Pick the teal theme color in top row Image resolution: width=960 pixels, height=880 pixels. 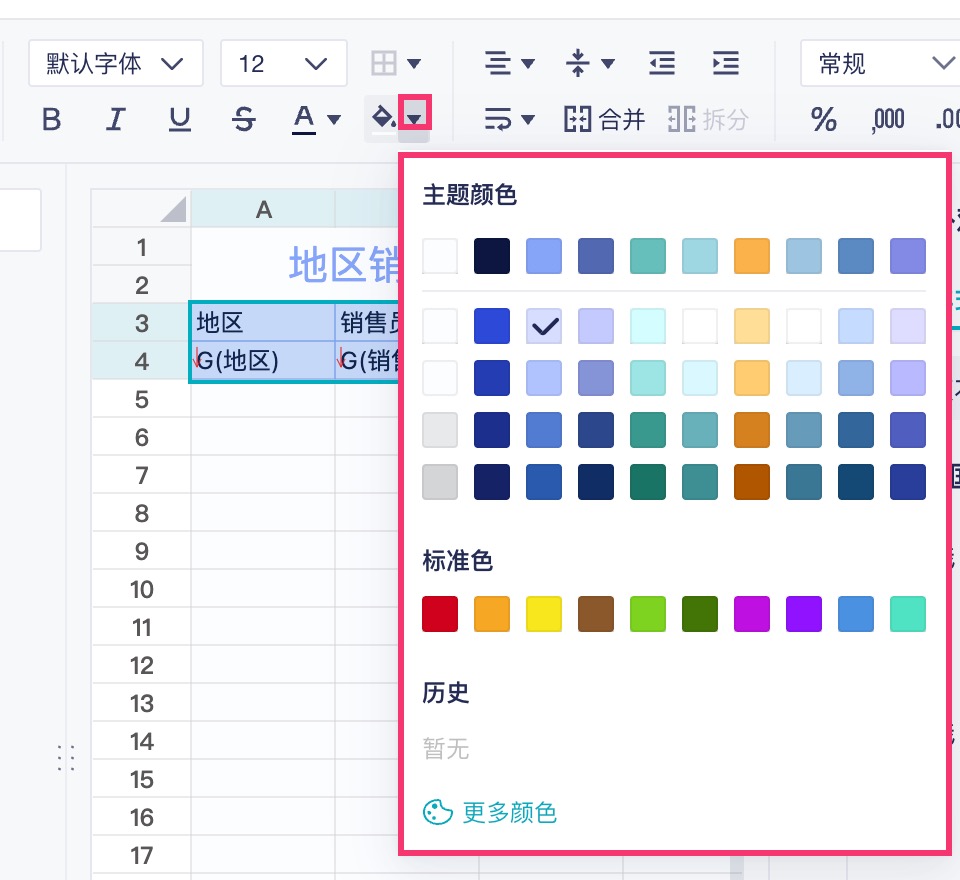click(648, 255)
